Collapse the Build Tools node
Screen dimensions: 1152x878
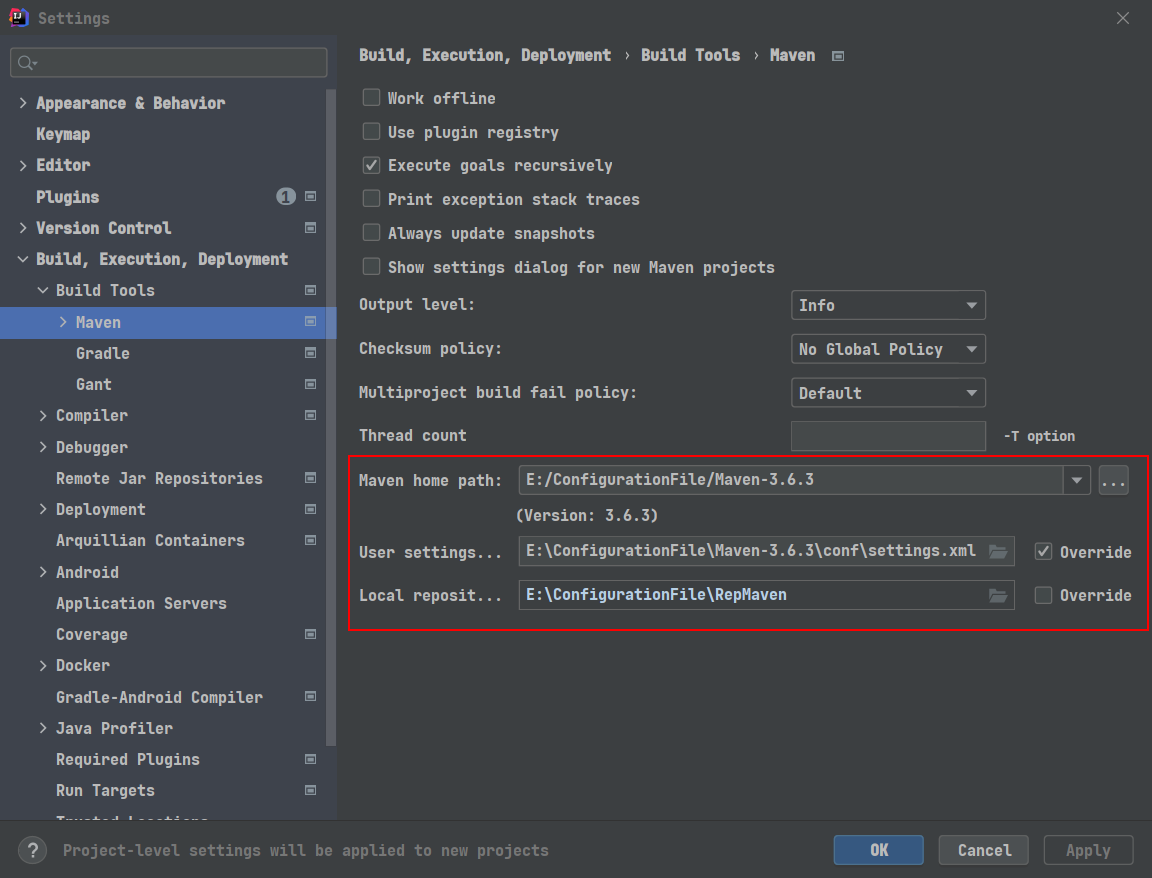43,290
